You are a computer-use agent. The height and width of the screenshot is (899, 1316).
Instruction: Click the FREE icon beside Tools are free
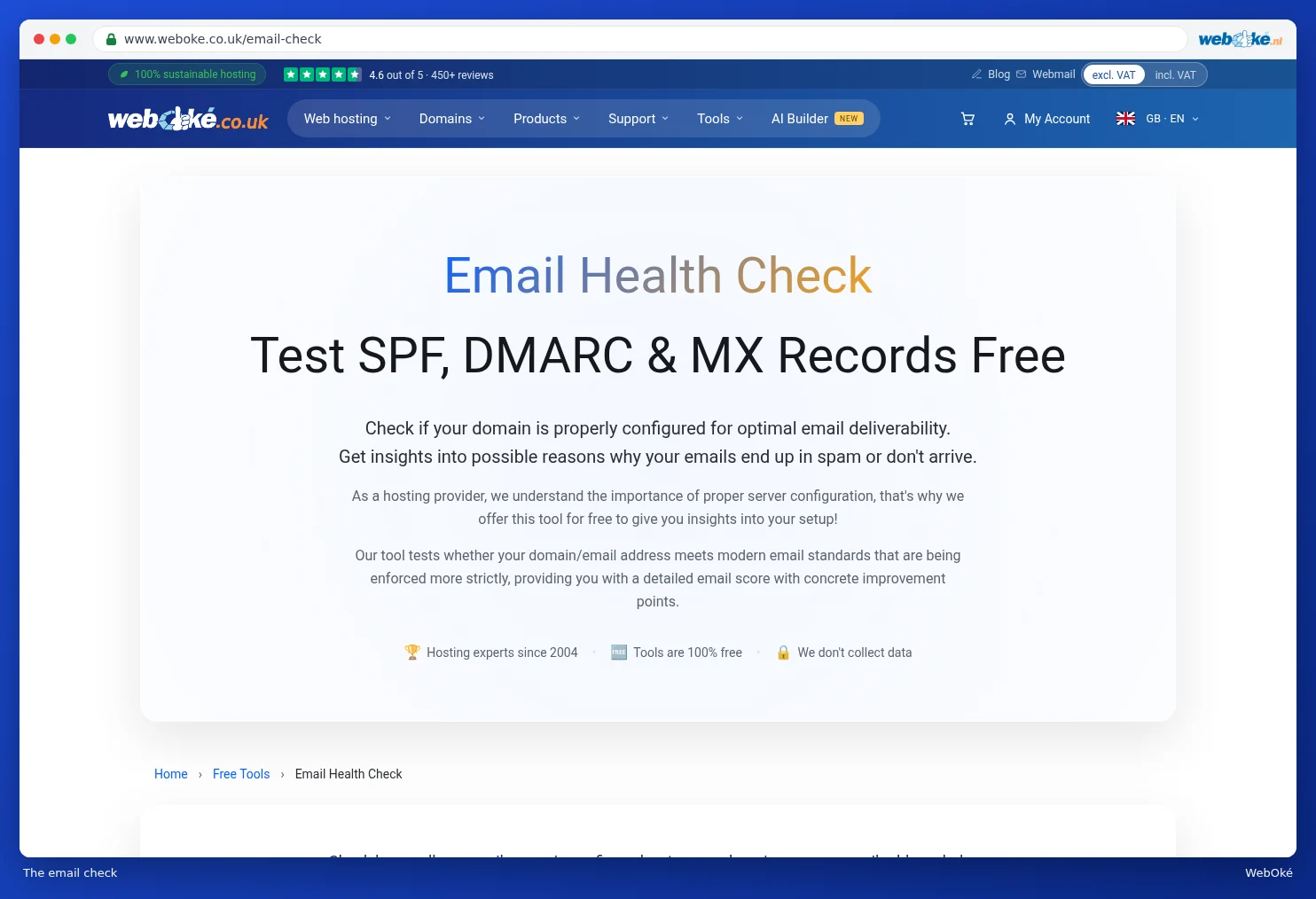pyautogui.click(x=619, y=652)
